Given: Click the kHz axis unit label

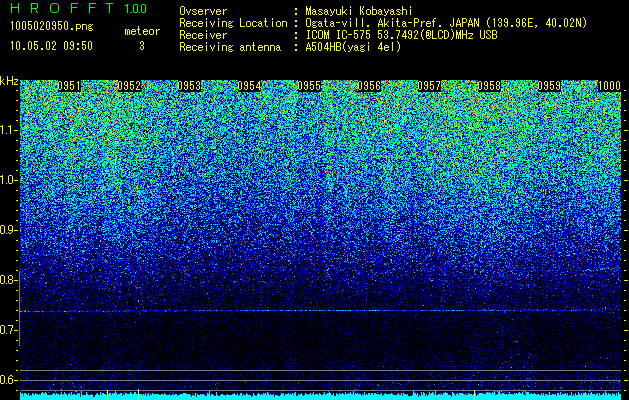Looking at the screenshot, I should pos(9,81).
